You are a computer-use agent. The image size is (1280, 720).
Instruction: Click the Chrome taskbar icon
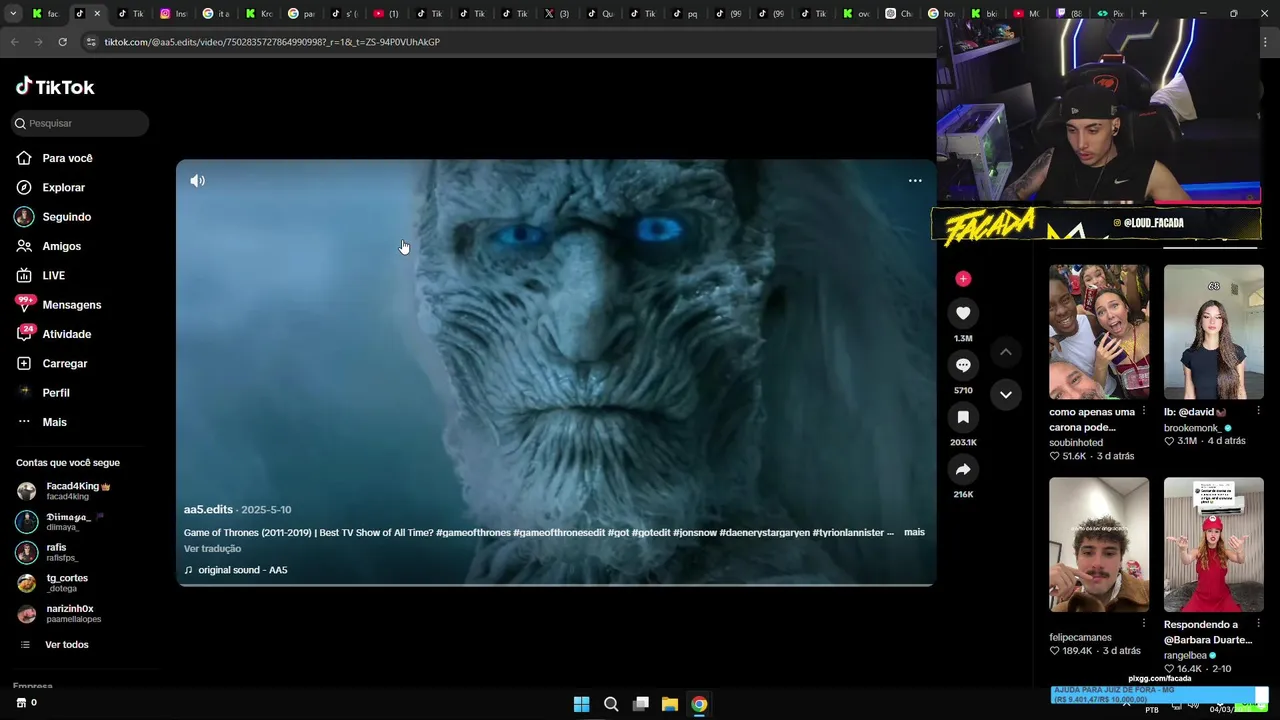point(699,704)
